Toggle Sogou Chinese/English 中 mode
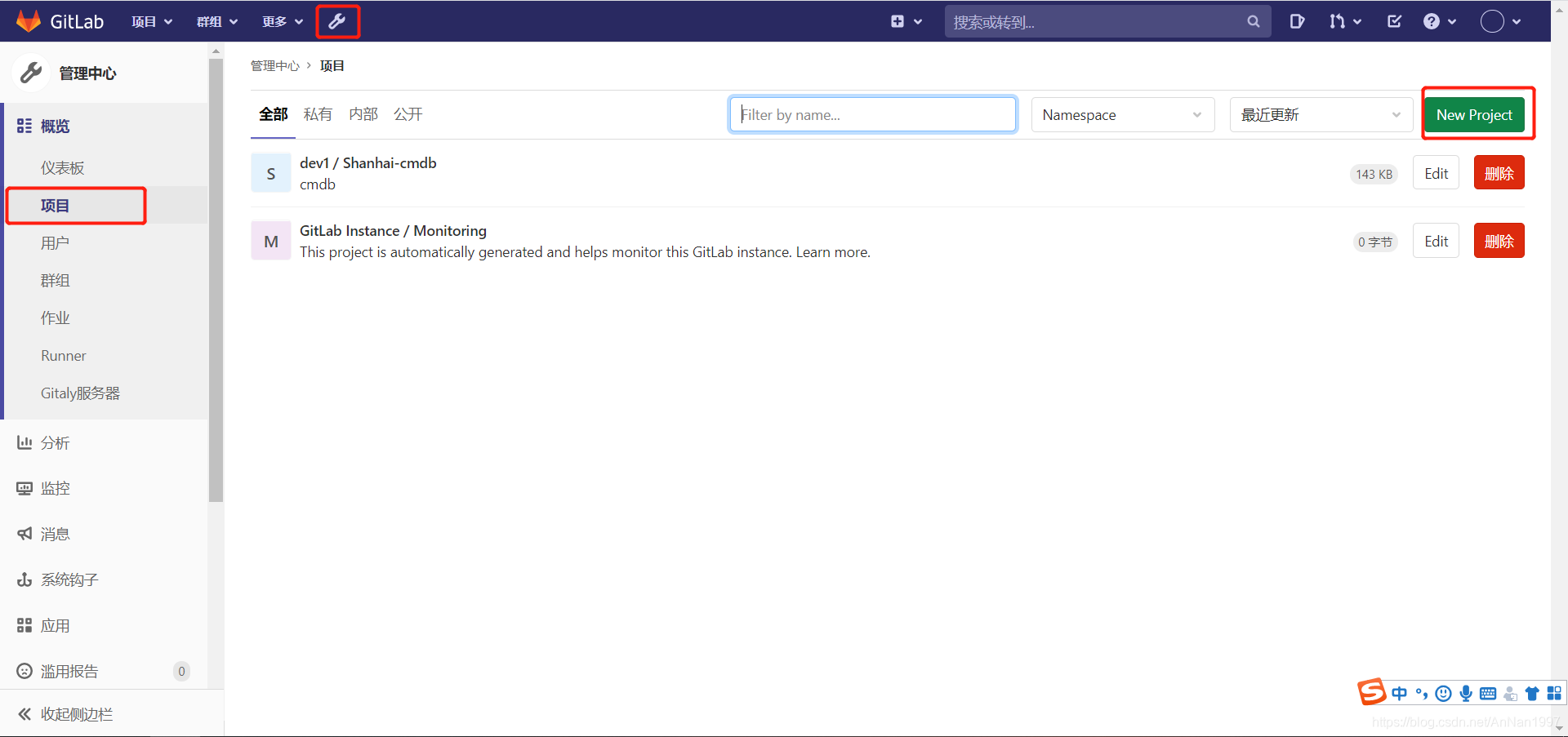This screenshot has width=1568, height=737. [1400, 694]
